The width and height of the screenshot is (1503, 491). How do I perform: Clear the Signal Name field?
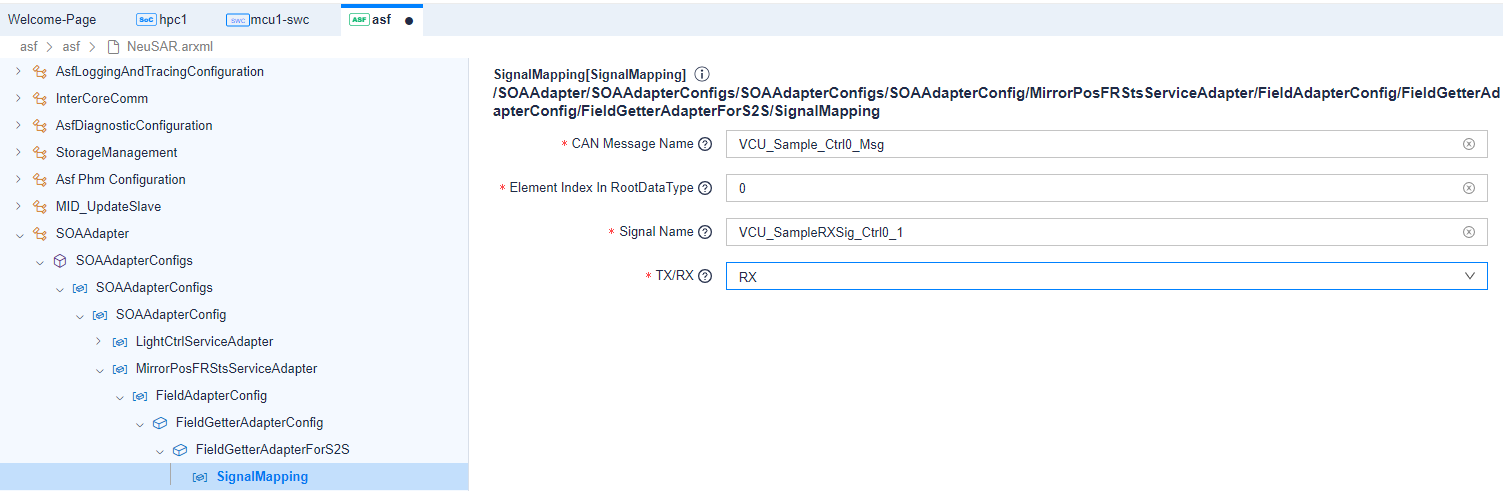[x=1468, y=232]
